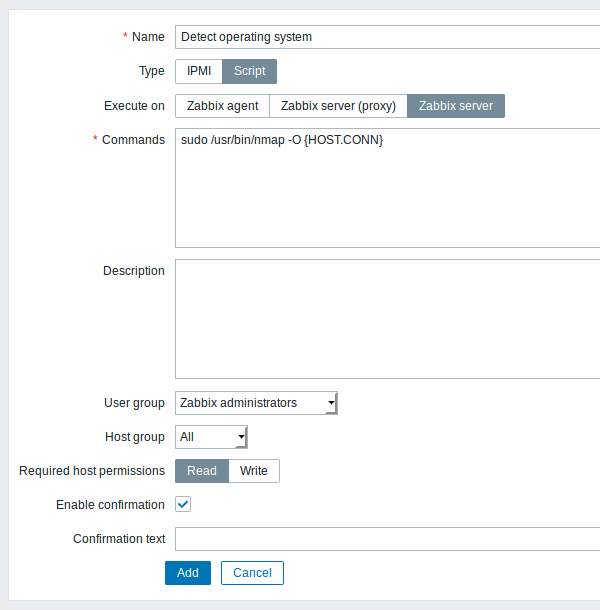Click the Name field label
The height and width of the screenshot is (610, 600).
coord(148,37)
